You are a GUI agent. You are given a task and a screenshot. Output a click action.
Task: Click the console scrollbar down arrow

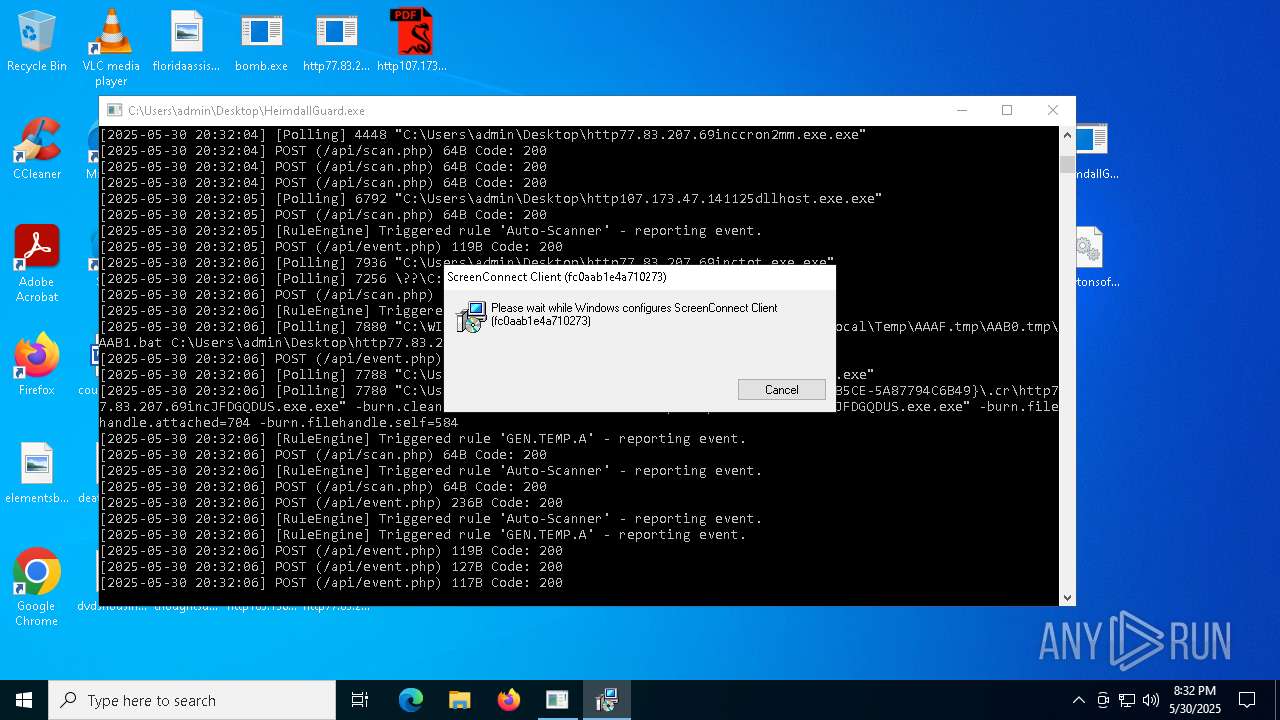click(x=1067, y=597)
